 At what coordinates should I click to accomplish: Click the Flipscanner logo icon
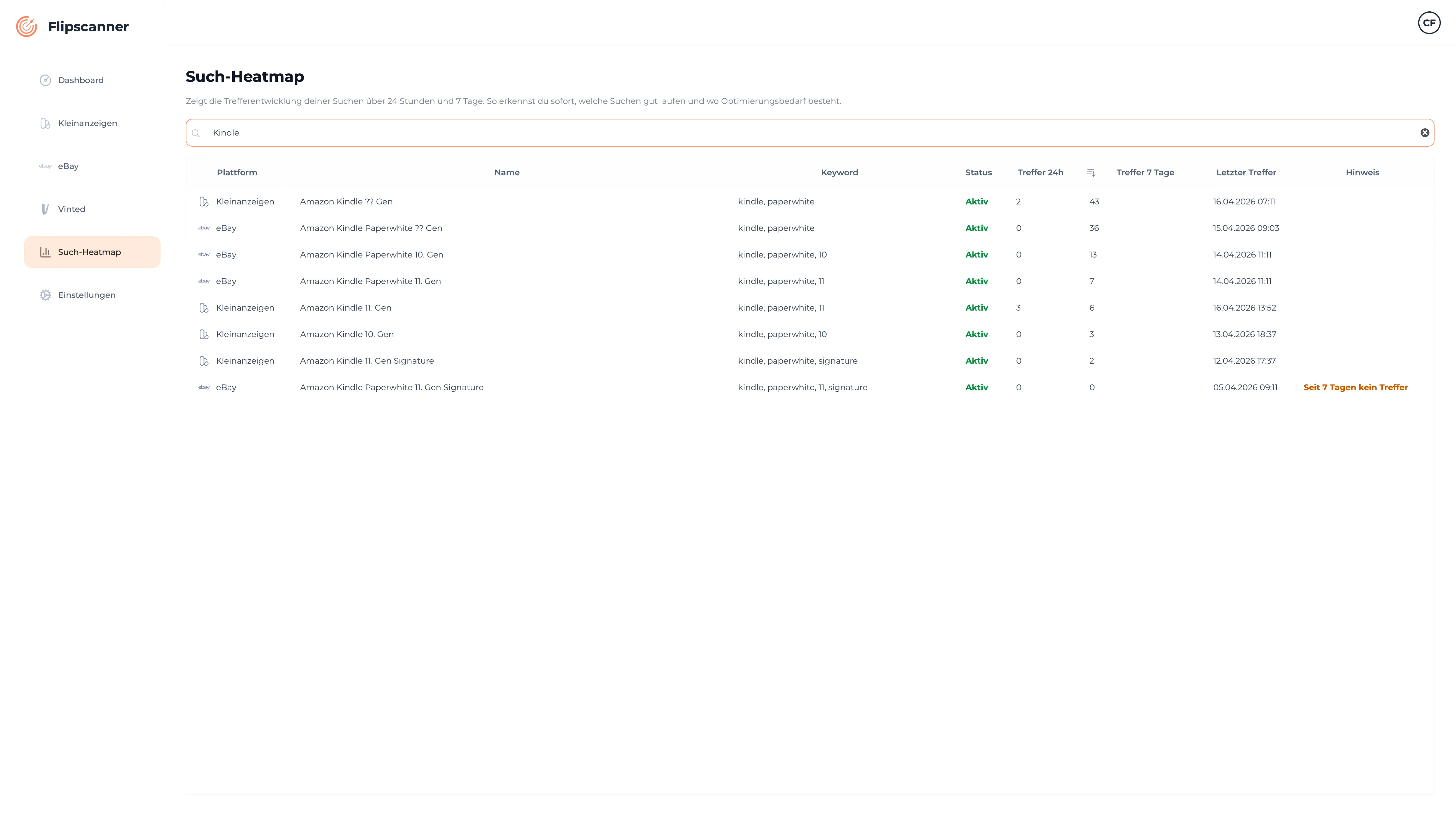click(x=27, y=27)
